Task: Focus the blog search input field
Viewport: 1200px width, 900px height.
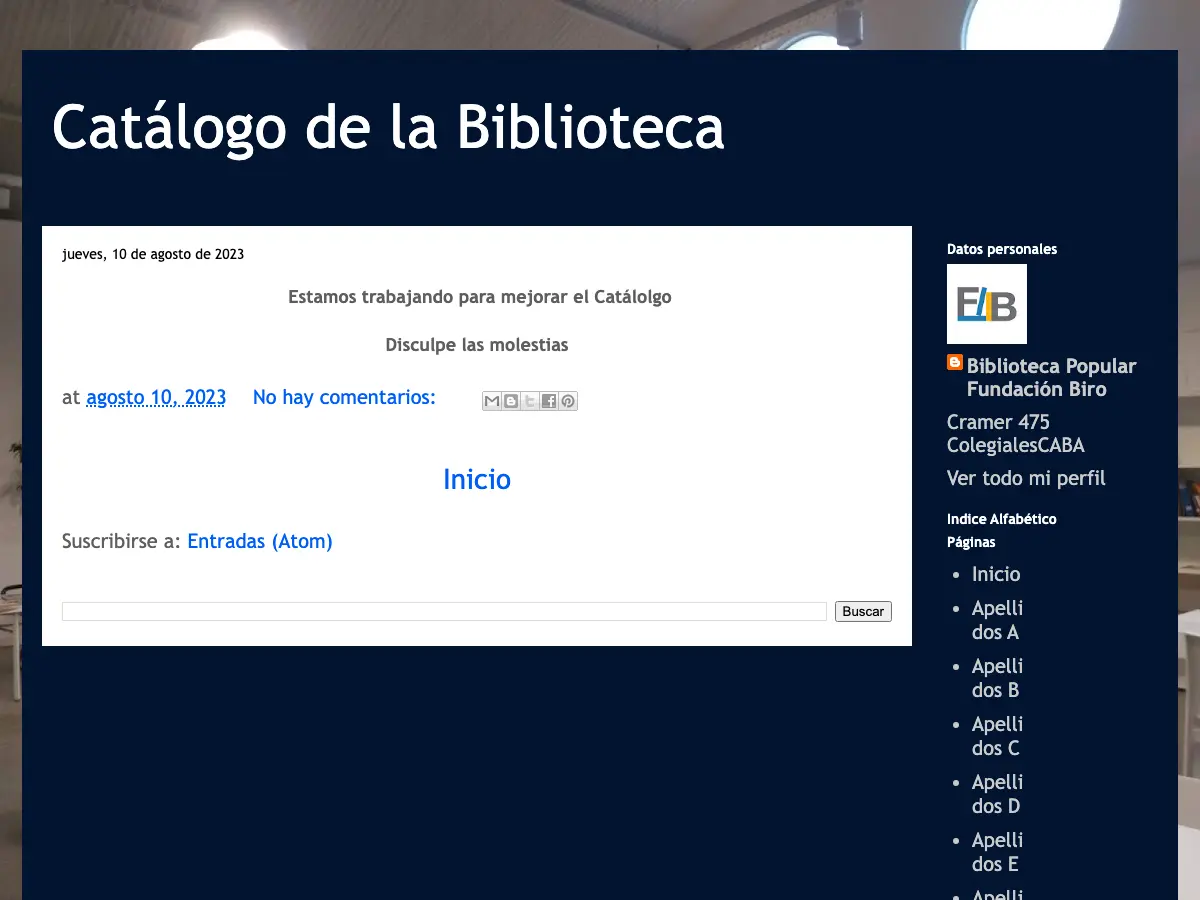Action: [x=444, y=611]
